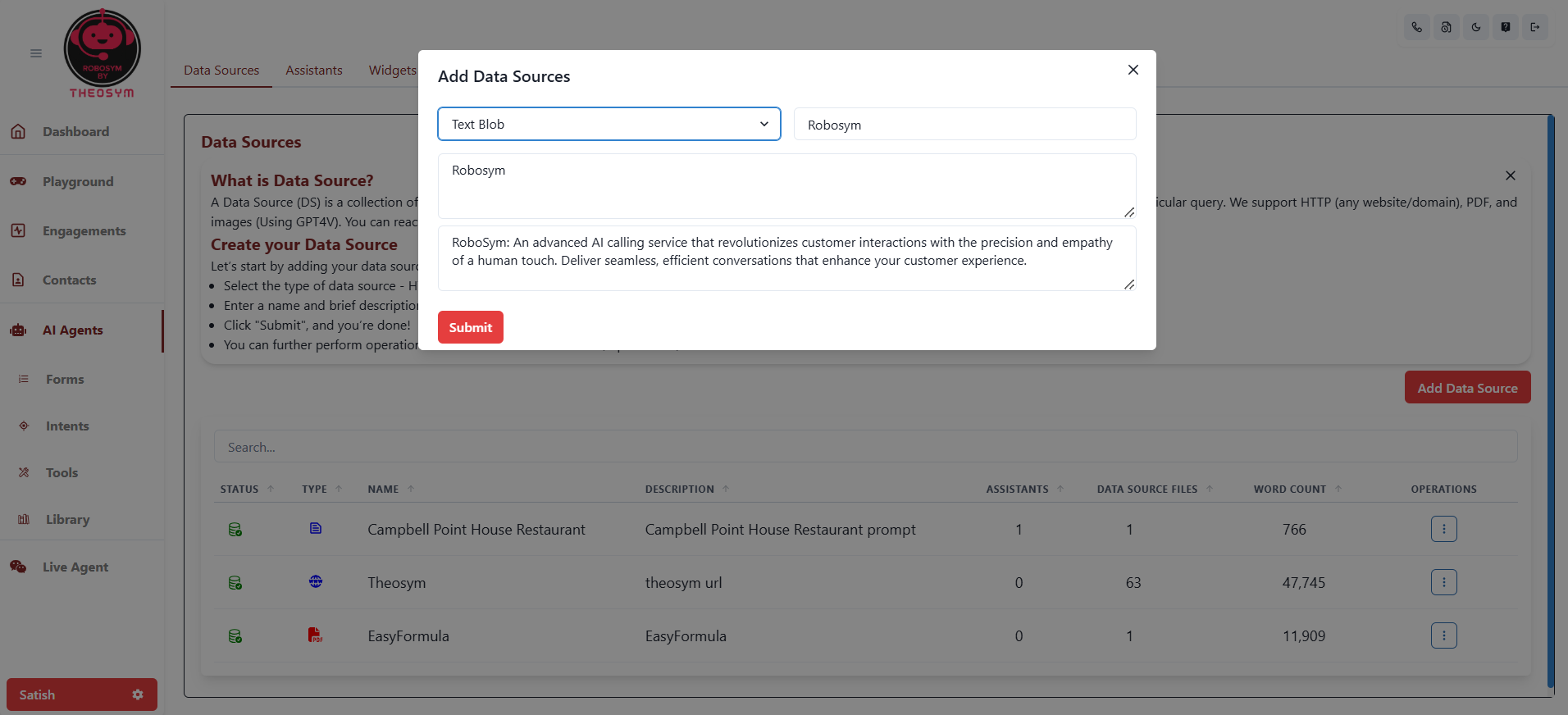Click the wrench icon beside Tools
Screen dimensions: 1568x715
point(24,472)
